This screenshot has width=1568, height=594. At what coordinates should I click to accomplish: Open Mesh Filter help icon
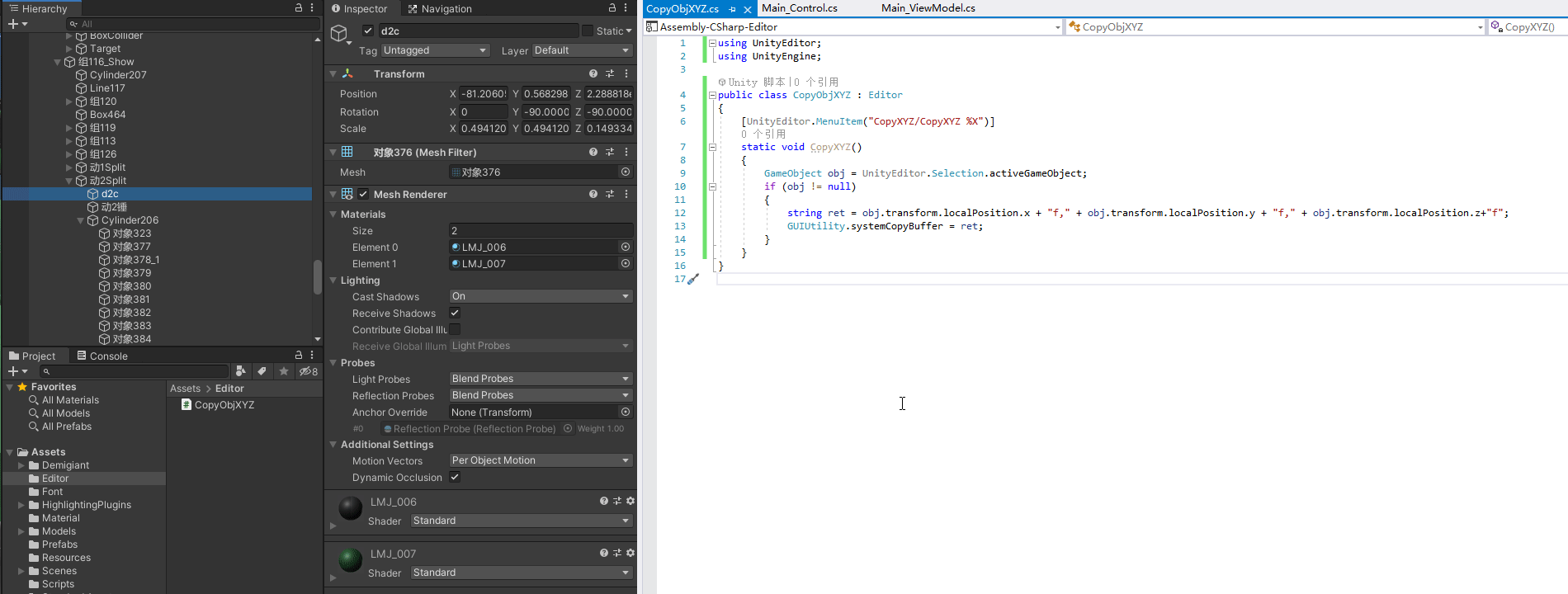[x=593, y=152]
